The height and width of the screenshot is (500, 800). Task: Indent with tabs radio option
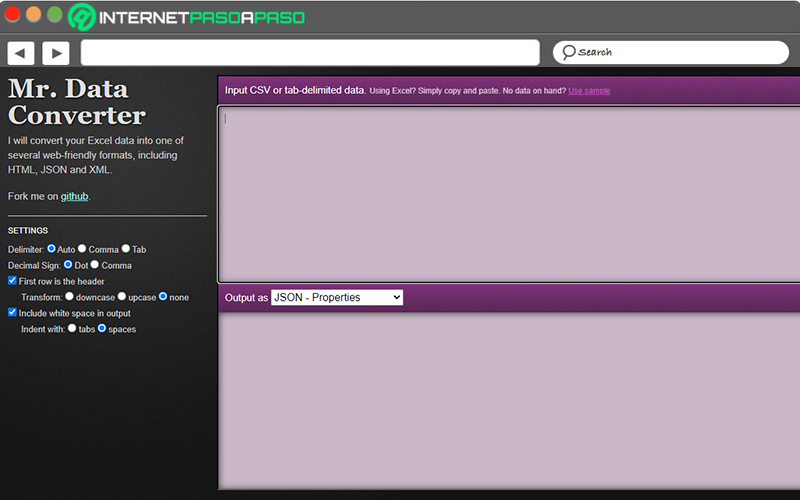click(72, 328)
